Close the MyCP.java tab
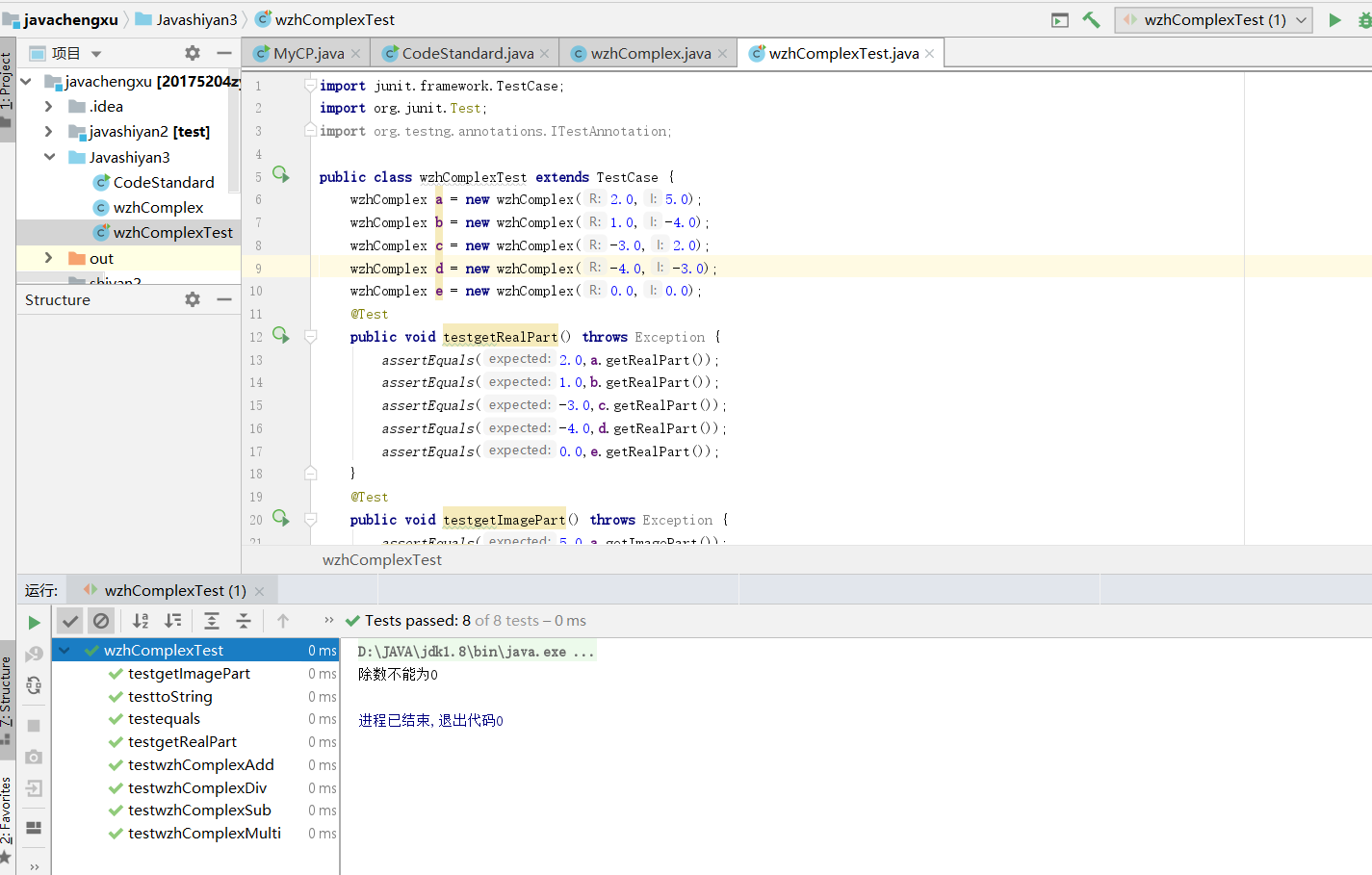The height and width of the screenshot is (875, 1372). [356, 54]
